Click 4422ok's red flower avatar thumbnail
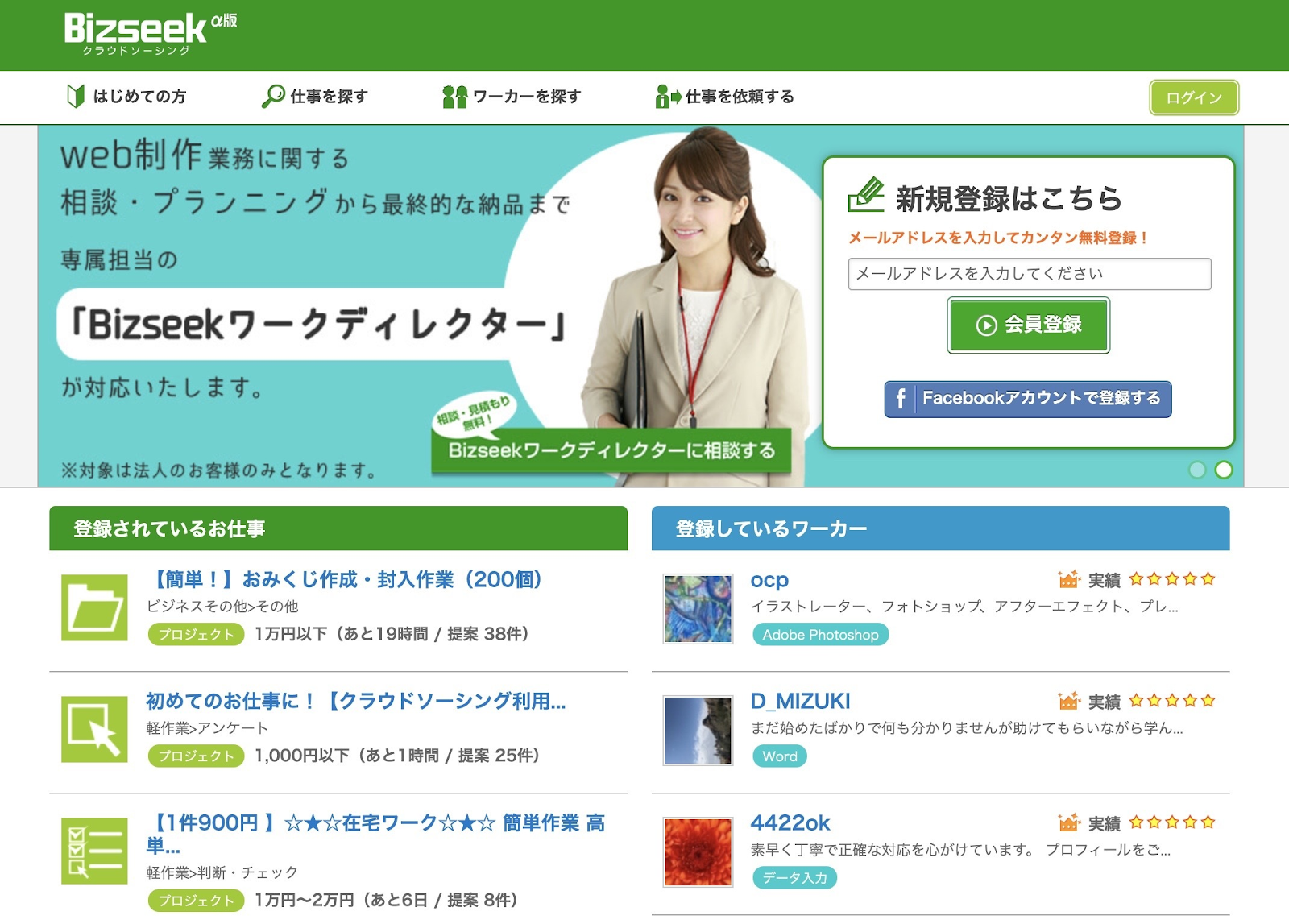 698,851
